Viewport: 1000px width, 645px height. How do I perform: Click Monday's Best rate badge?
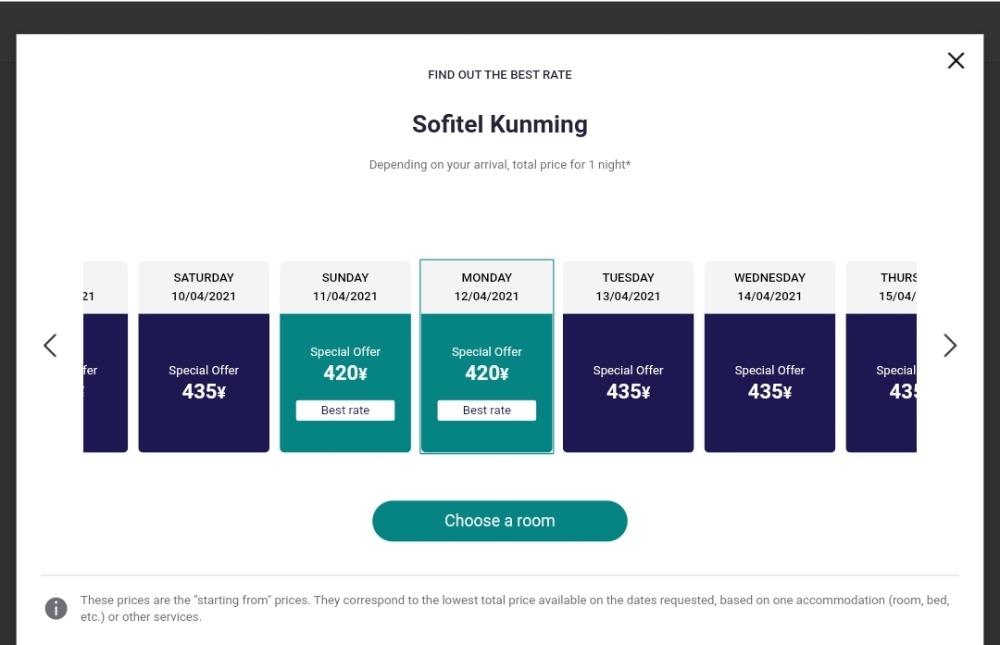[487, 410]
